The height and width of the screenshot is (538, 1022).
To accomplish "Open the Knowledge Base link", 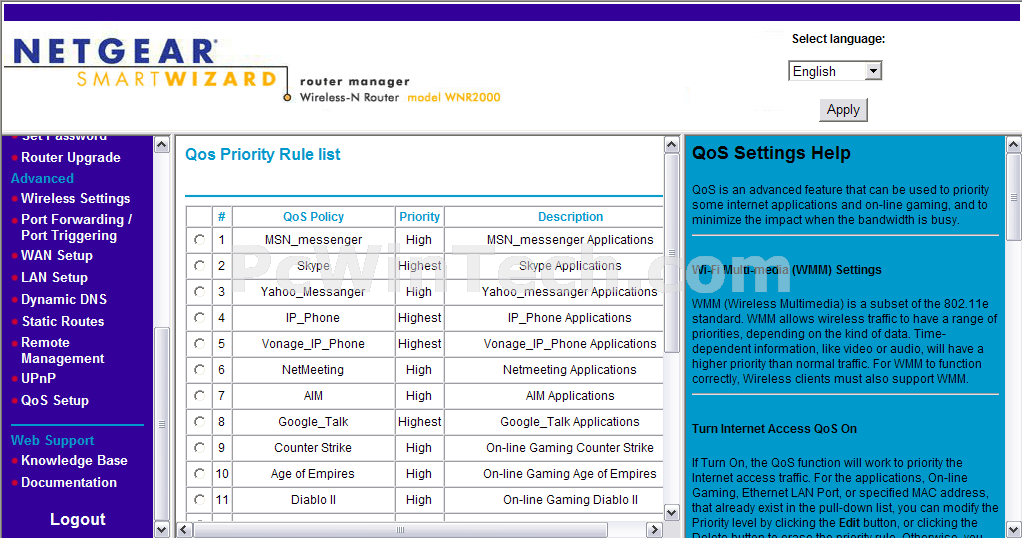I will click(x=74, y=460).
